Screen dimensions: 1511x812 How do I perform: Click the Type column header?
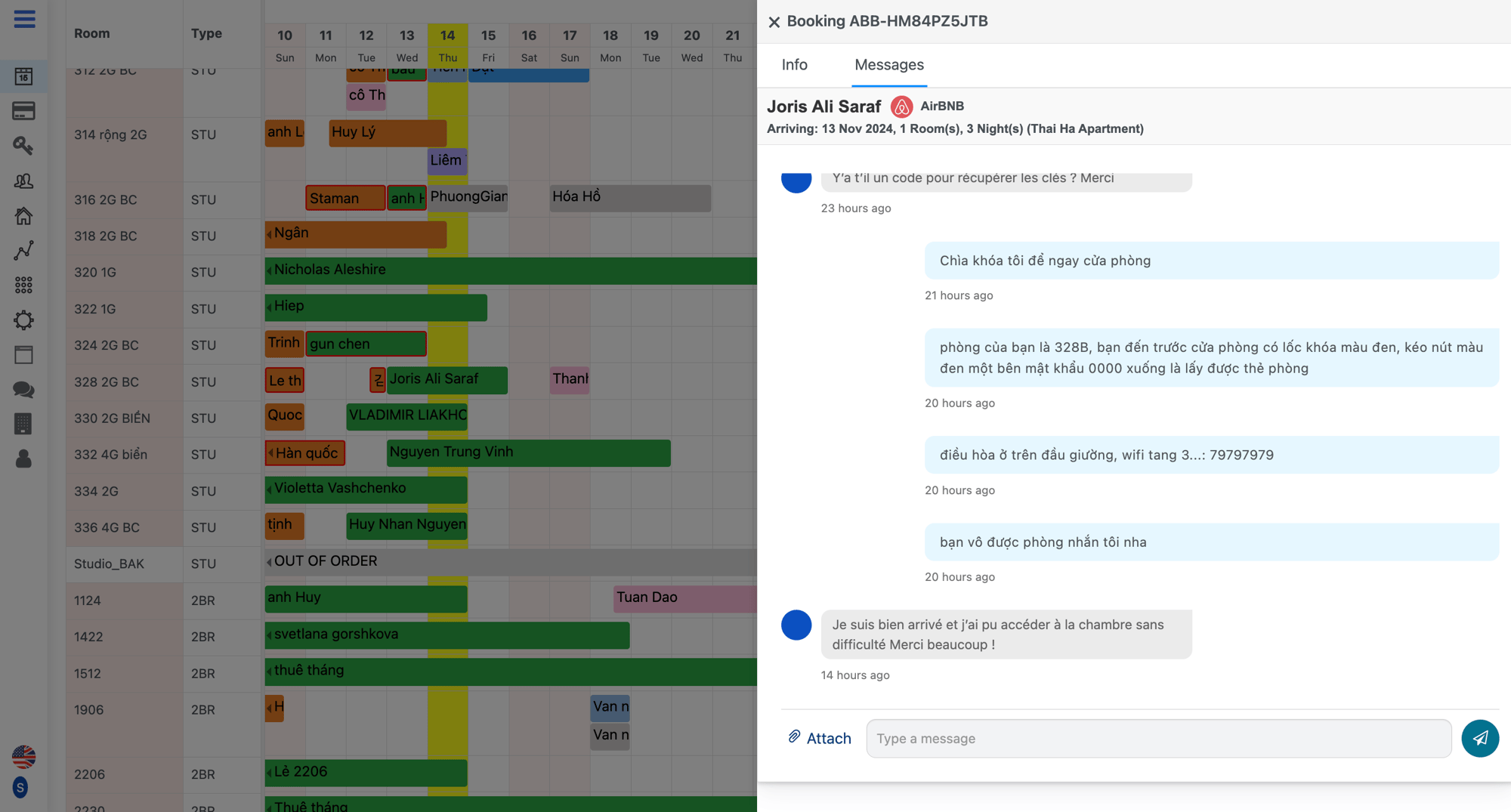206,33
